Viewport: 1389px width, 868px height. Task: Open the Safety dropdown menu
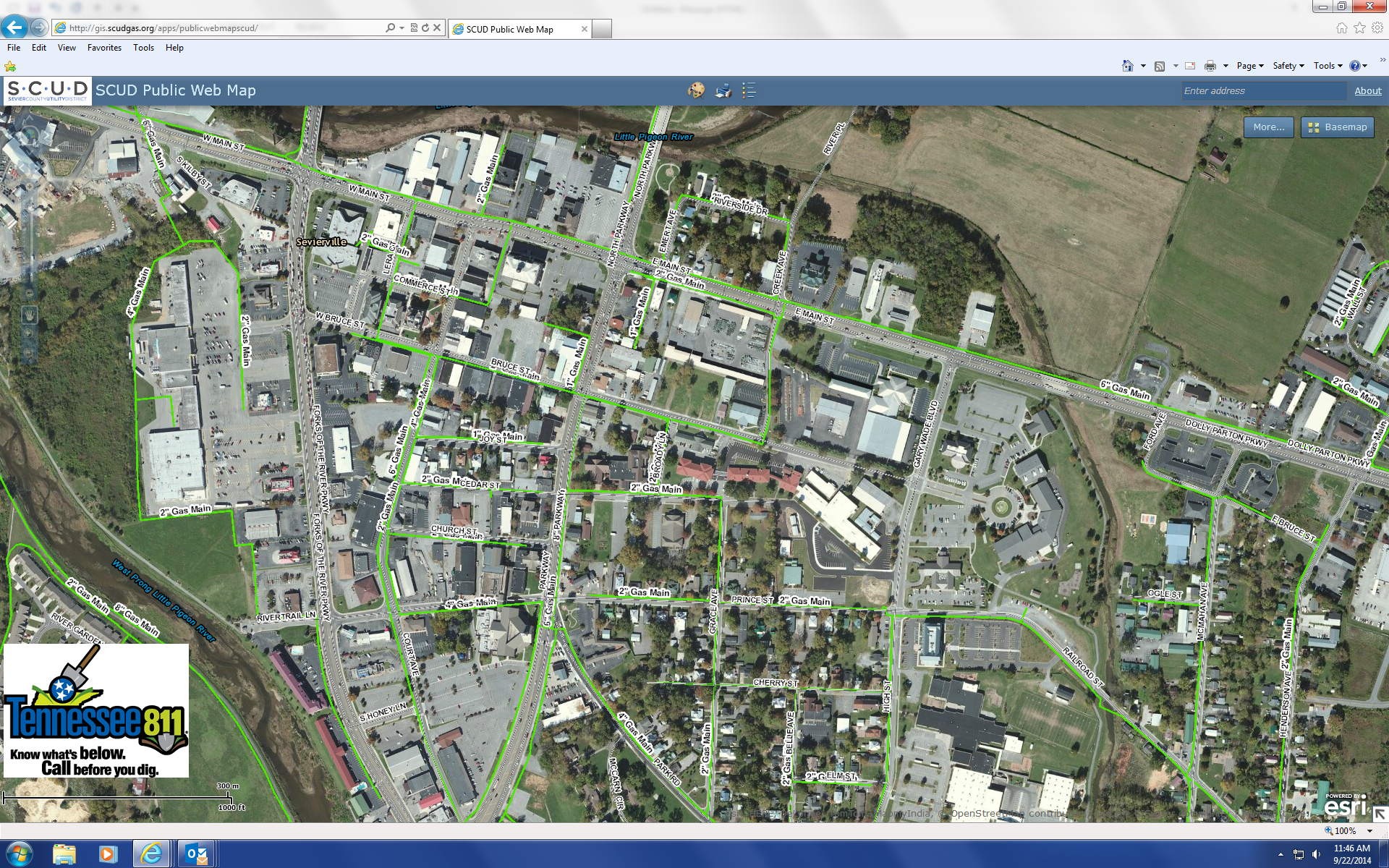(1288, 66)
